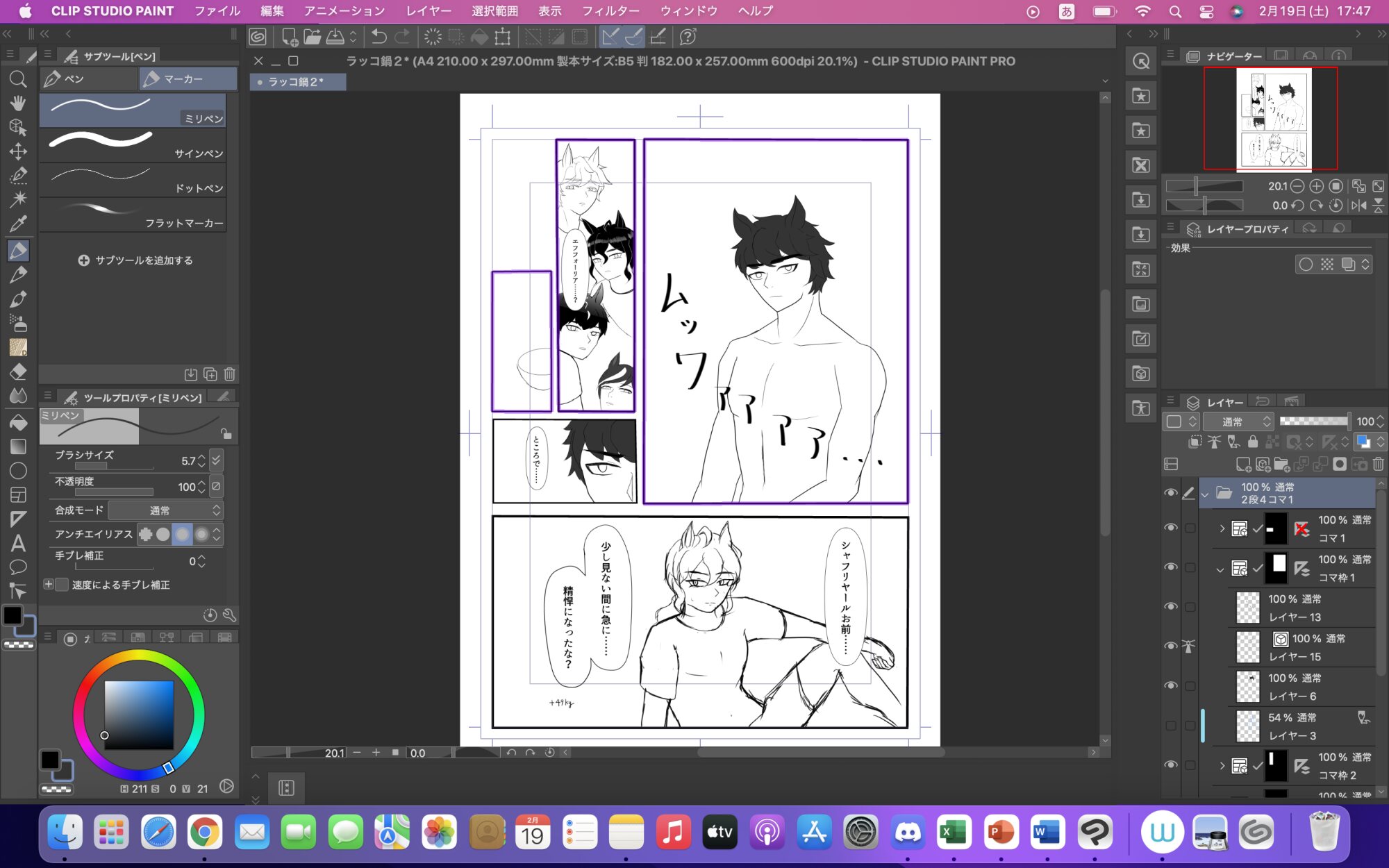Open the アニメーション menu

344,11
